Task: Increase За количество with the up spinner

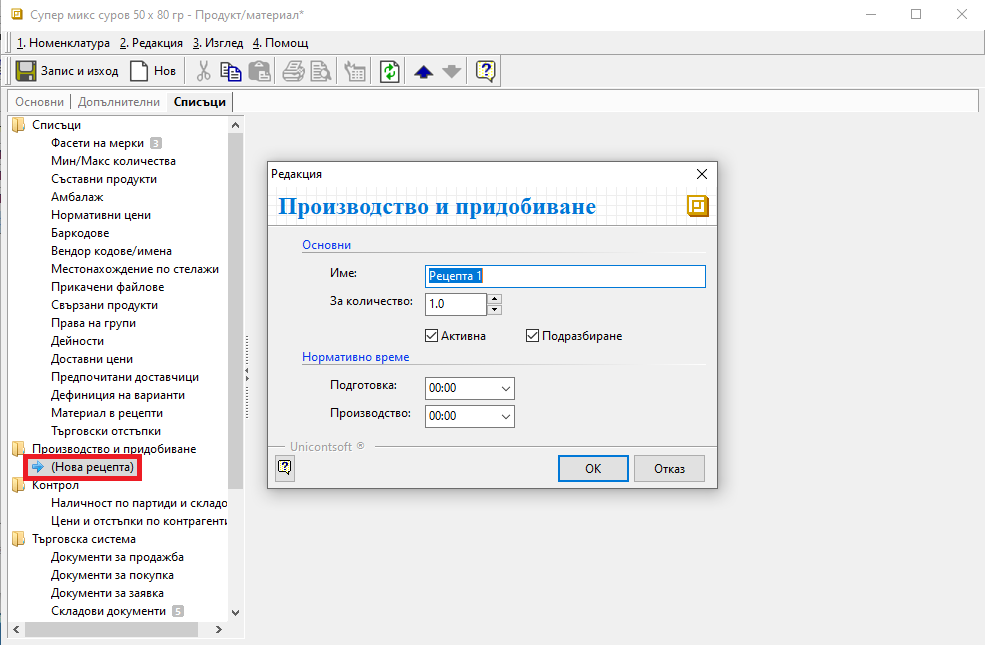Action: (494, 298)
